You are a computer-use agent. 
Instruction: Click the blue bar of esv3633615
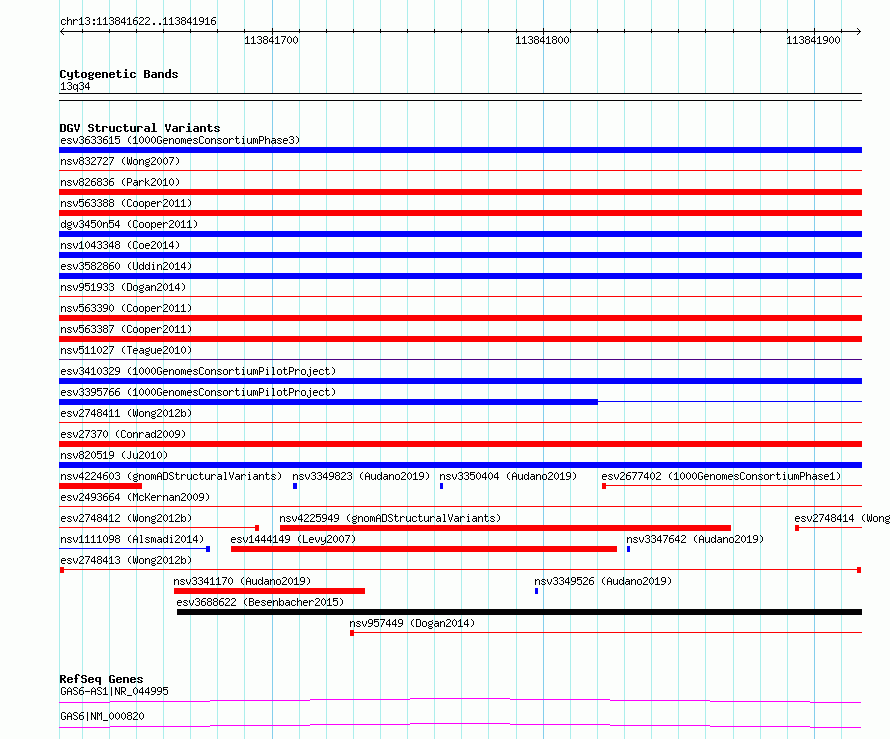click(460, 150)
